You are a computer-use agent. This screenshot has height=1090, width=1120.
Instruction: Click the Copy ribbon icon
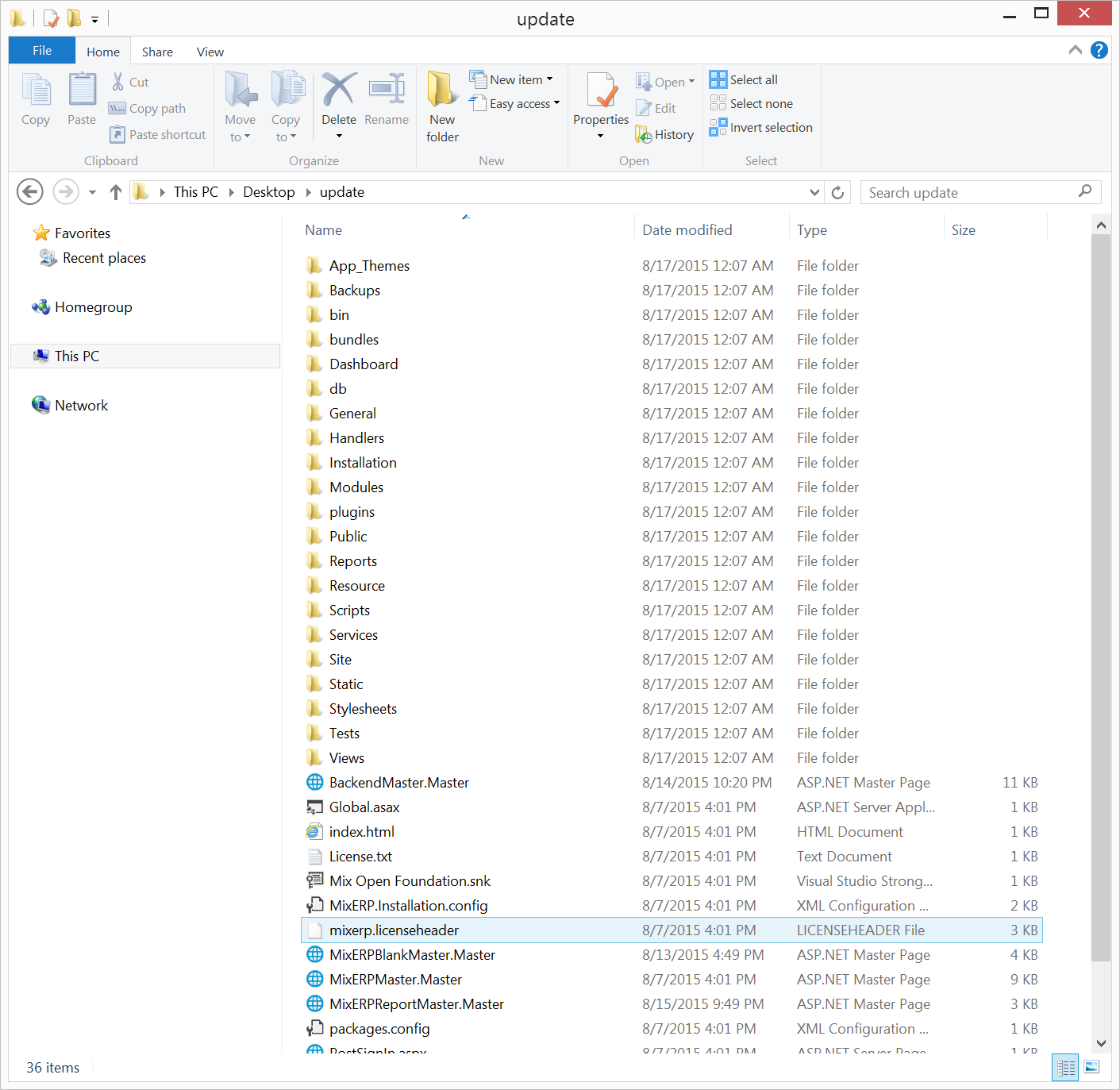(36, 89)
